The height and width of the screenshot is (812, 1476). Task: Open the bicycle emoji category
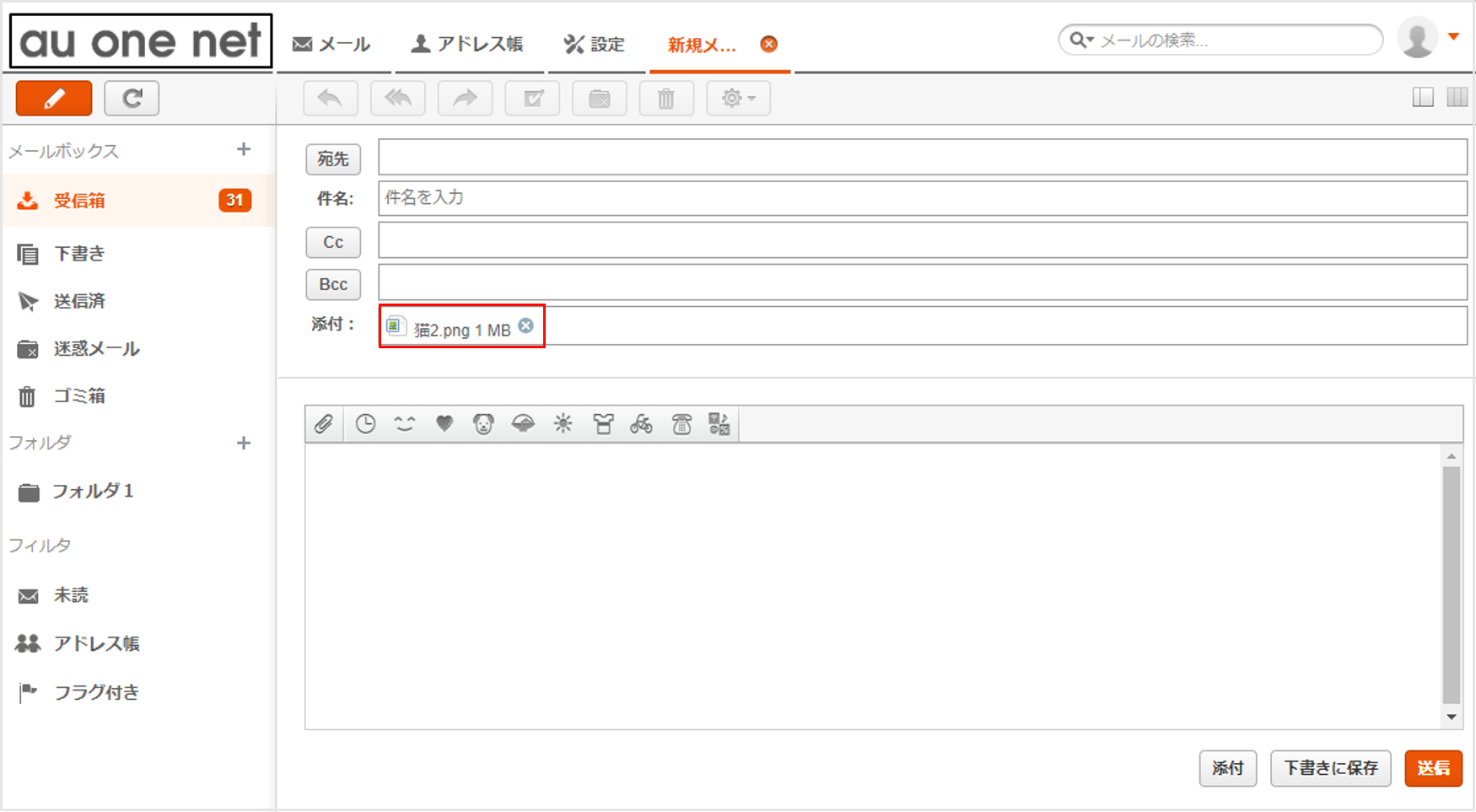click(x=641, y=424)
